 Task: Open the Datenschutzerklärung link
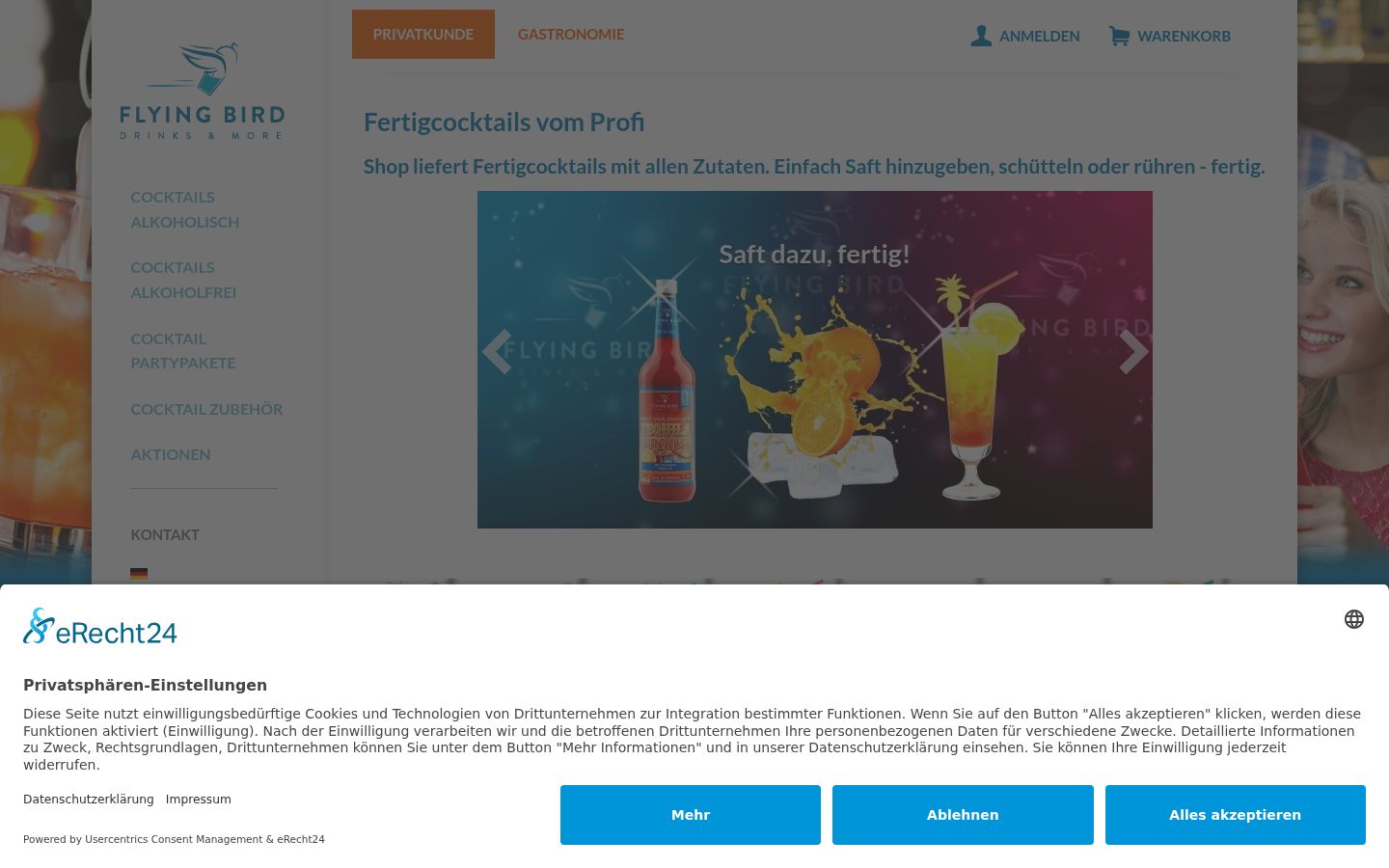(89, 800)
